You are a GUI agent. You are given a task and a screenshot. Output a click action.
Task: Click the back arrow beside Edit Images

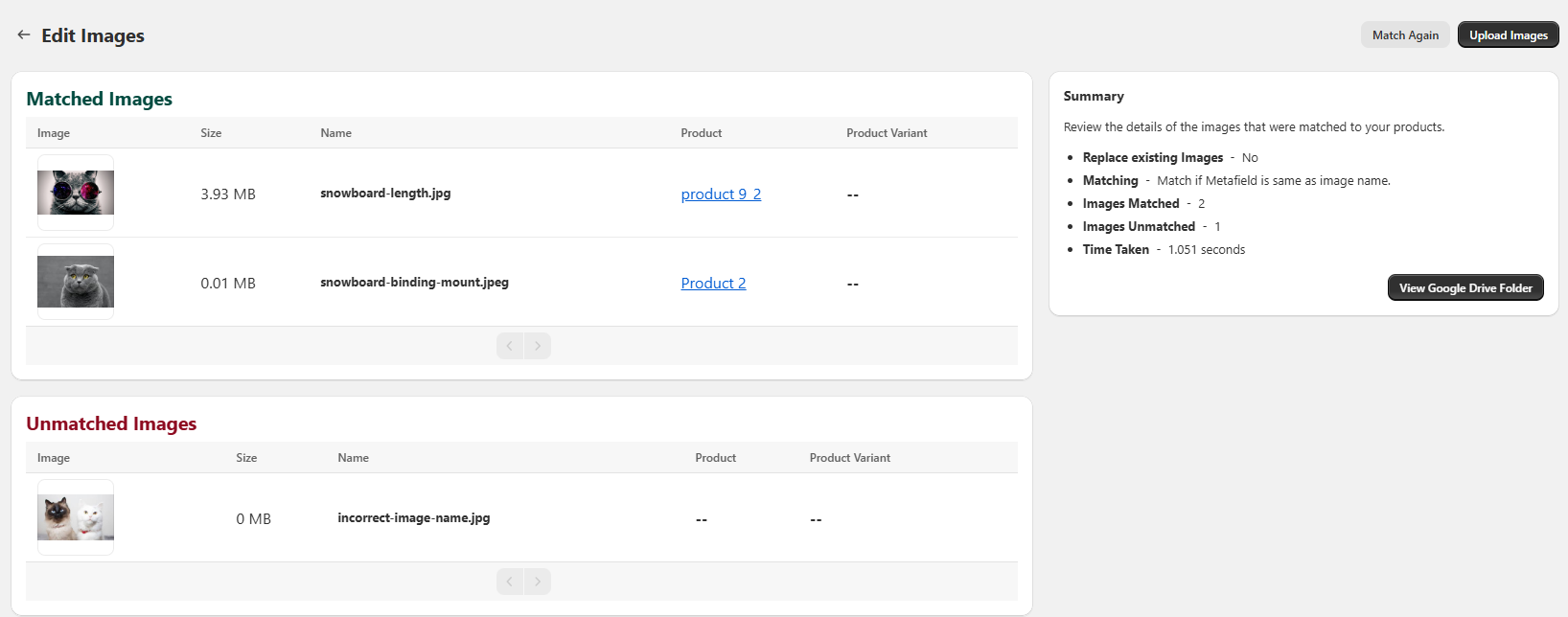24,35
